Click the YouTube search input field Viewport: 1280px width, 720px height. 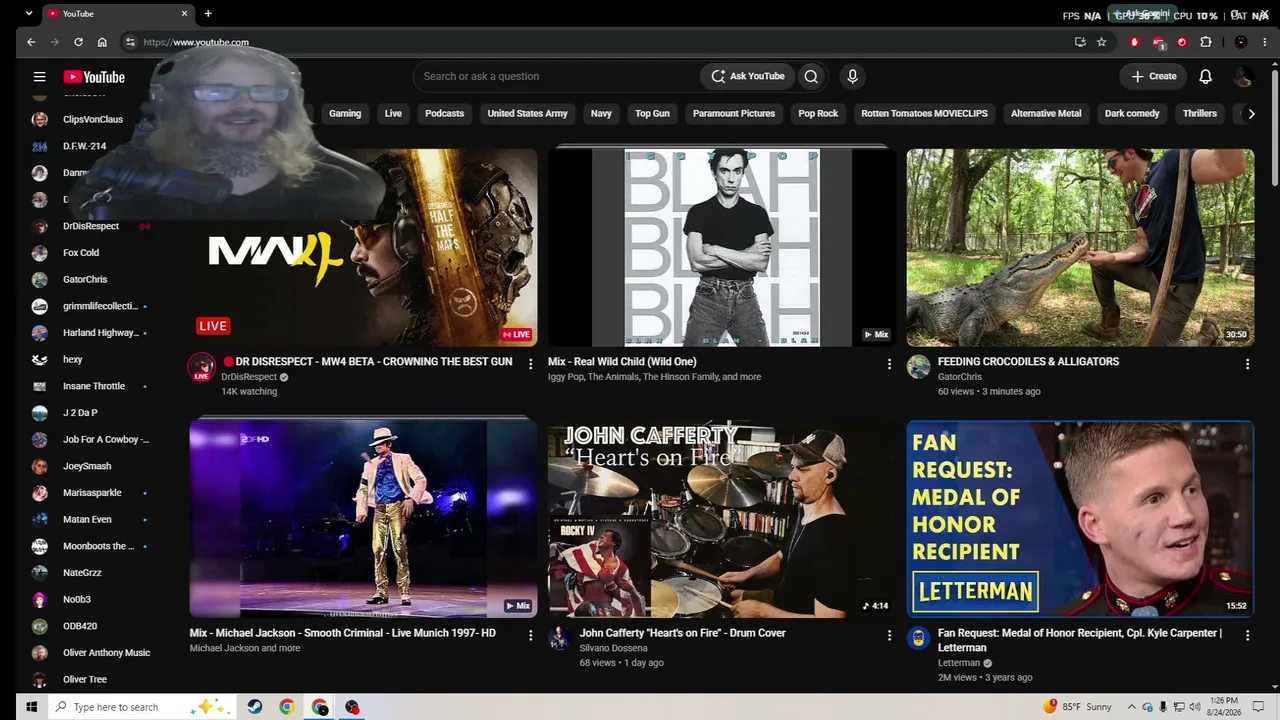pyautogui.click(x=556, y=76)
